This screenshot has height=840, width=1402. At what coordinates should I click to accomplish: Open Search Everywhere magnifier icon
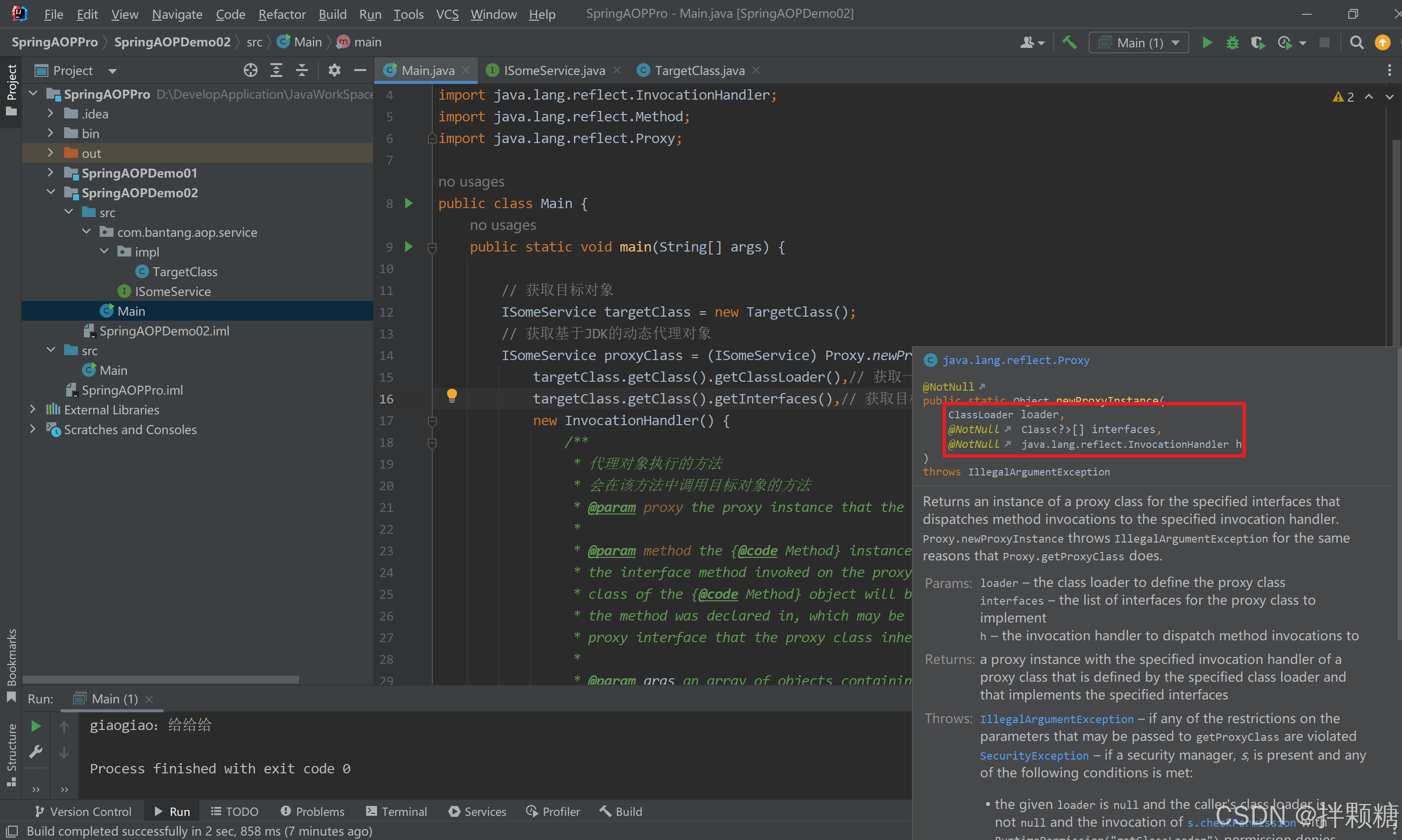(x=1357, y=42)
